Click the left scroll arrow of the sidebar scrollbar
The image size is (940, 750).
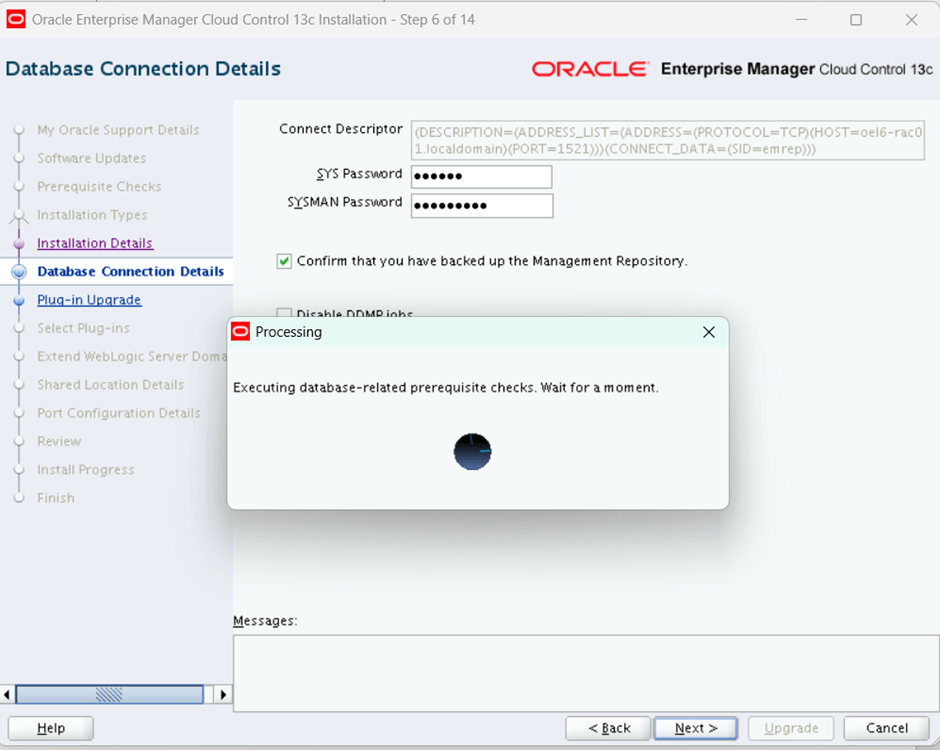9,694
